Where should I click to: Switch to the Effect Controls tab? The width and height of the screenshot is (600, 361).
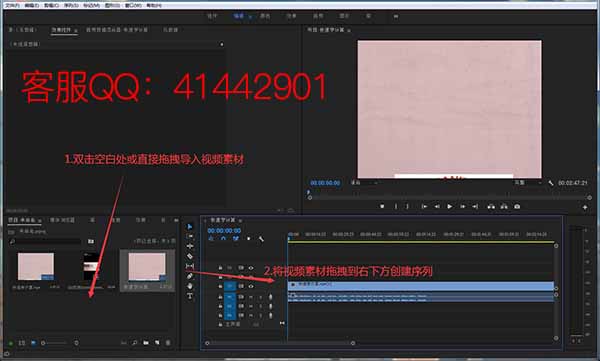pyautogui.click(x=62, y=29)
